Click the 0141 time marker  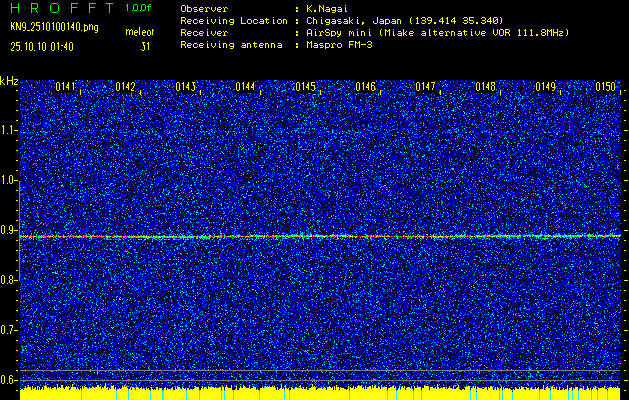tap(66, 87)
